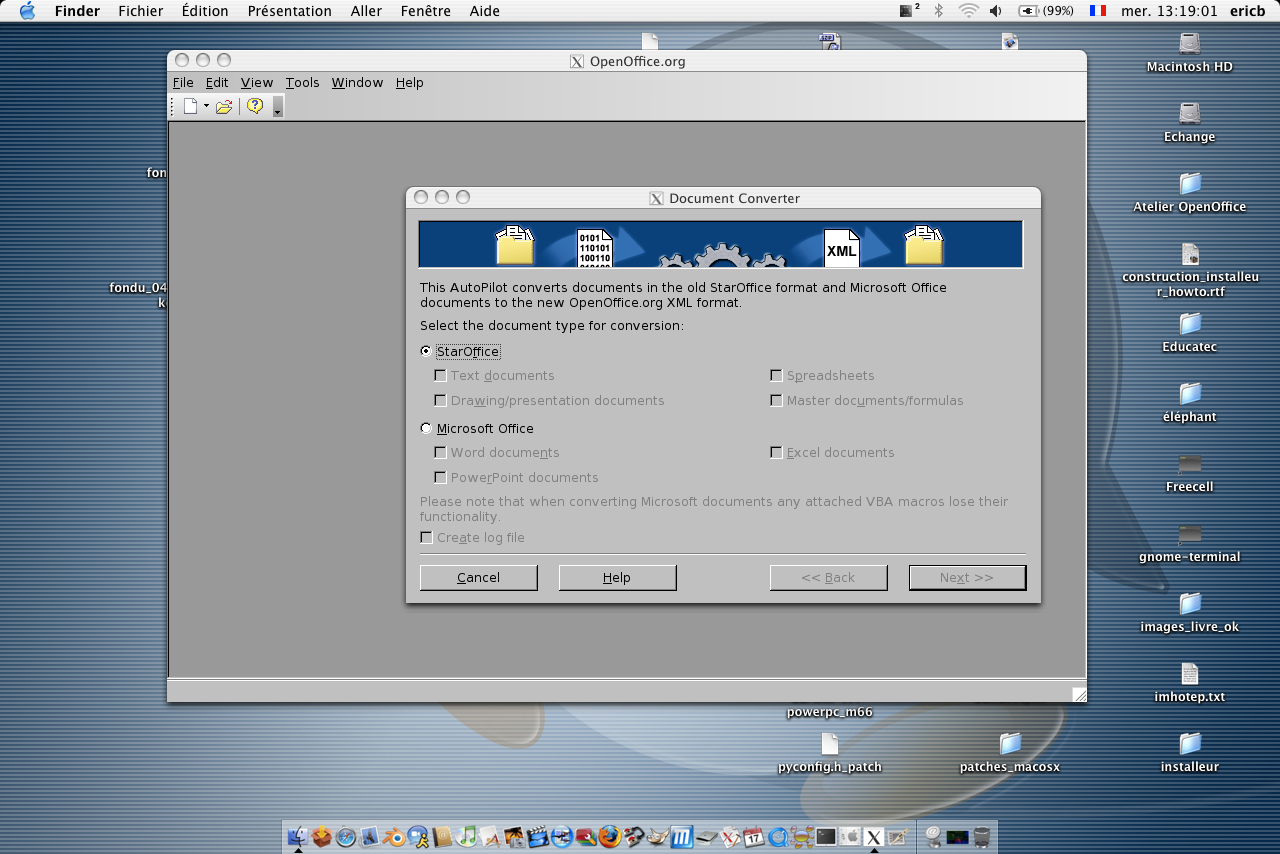Select the Atelier OpenOffice folder icon
Image resolution: width=1280 pixels, height=854 pixels.
1189,184
